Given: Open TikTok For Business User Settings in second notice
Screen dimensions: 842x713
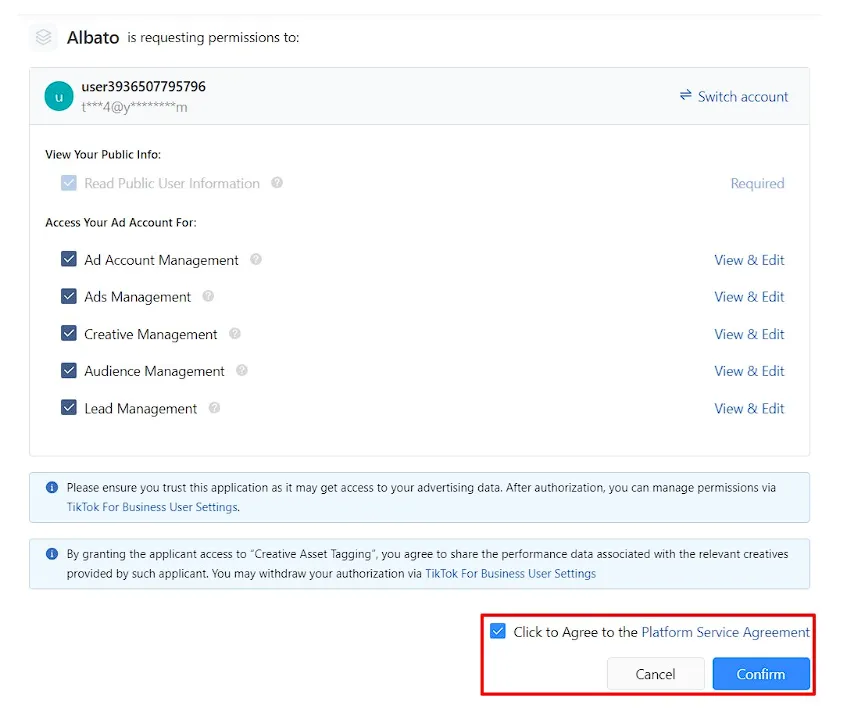Looking at the screenshot, I should click(510, 574).
